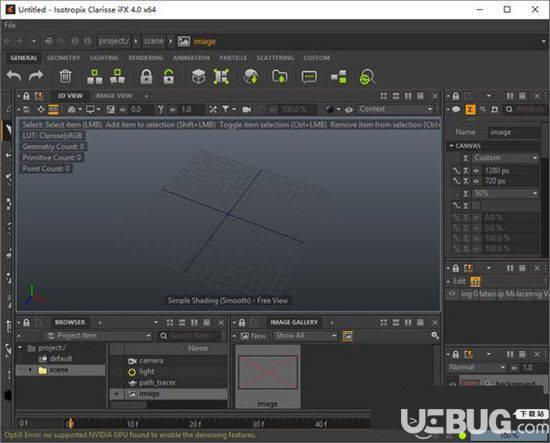Expand the scene folder in Browser tree

pos(30,370)
